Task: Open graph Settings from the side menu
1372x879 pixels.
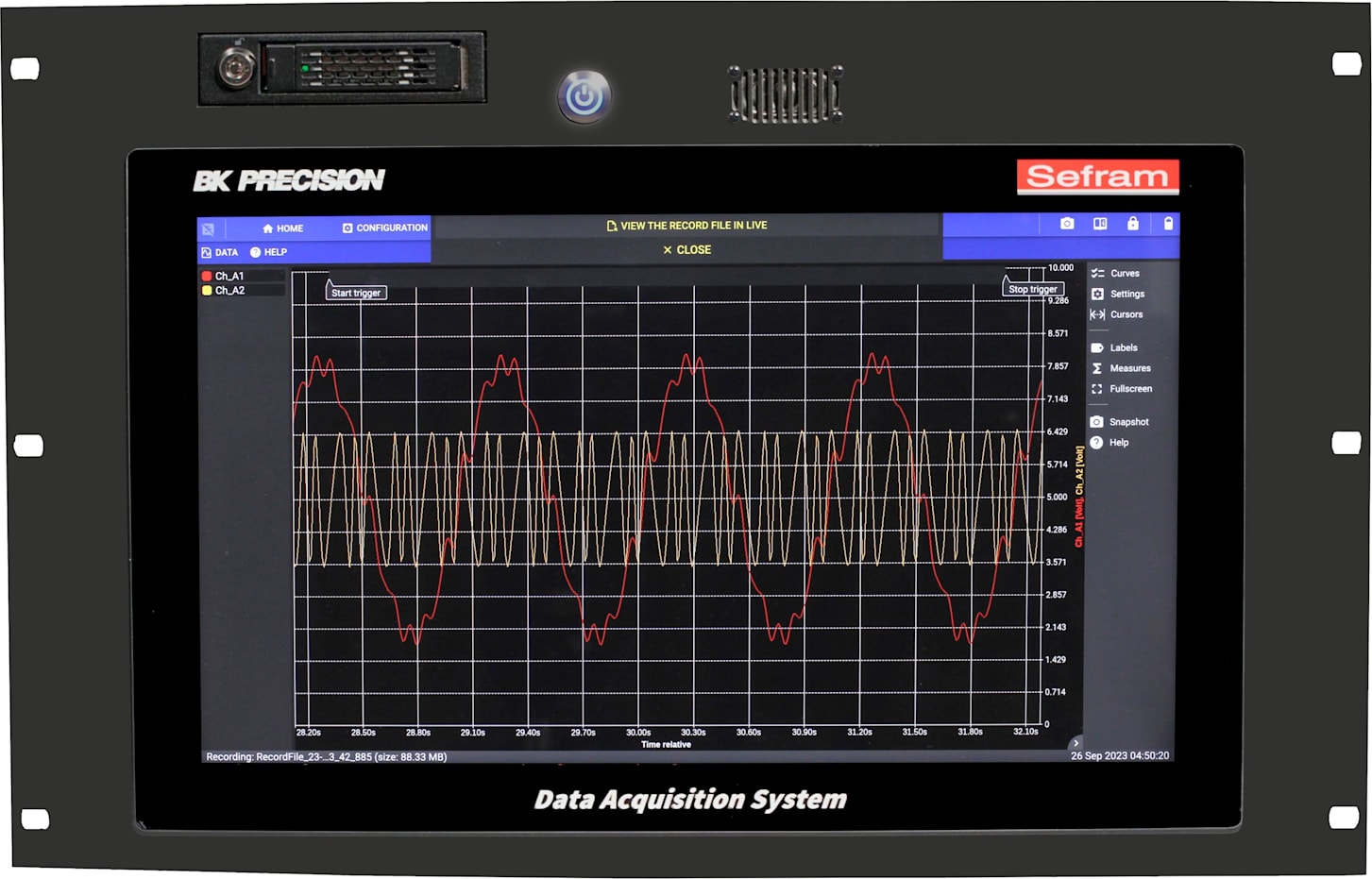Action: pyautogui.click(x=1117, y=295)
